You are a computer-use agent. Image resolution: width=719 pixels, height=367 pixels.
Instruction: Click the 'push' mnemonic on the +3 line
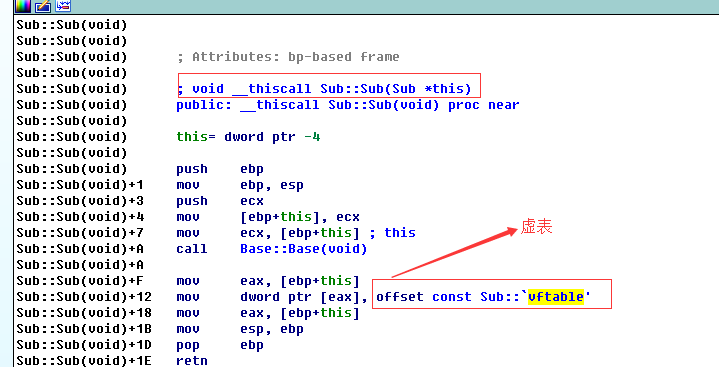[x=192, y=201]
